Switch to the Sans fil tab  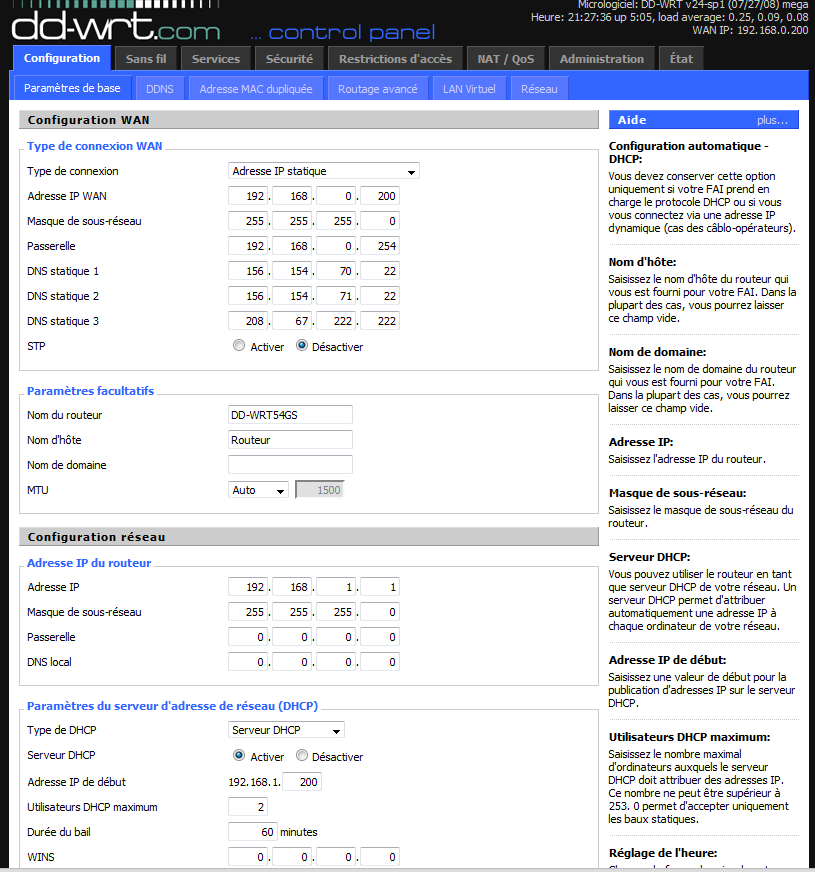(x=146, y=58)
